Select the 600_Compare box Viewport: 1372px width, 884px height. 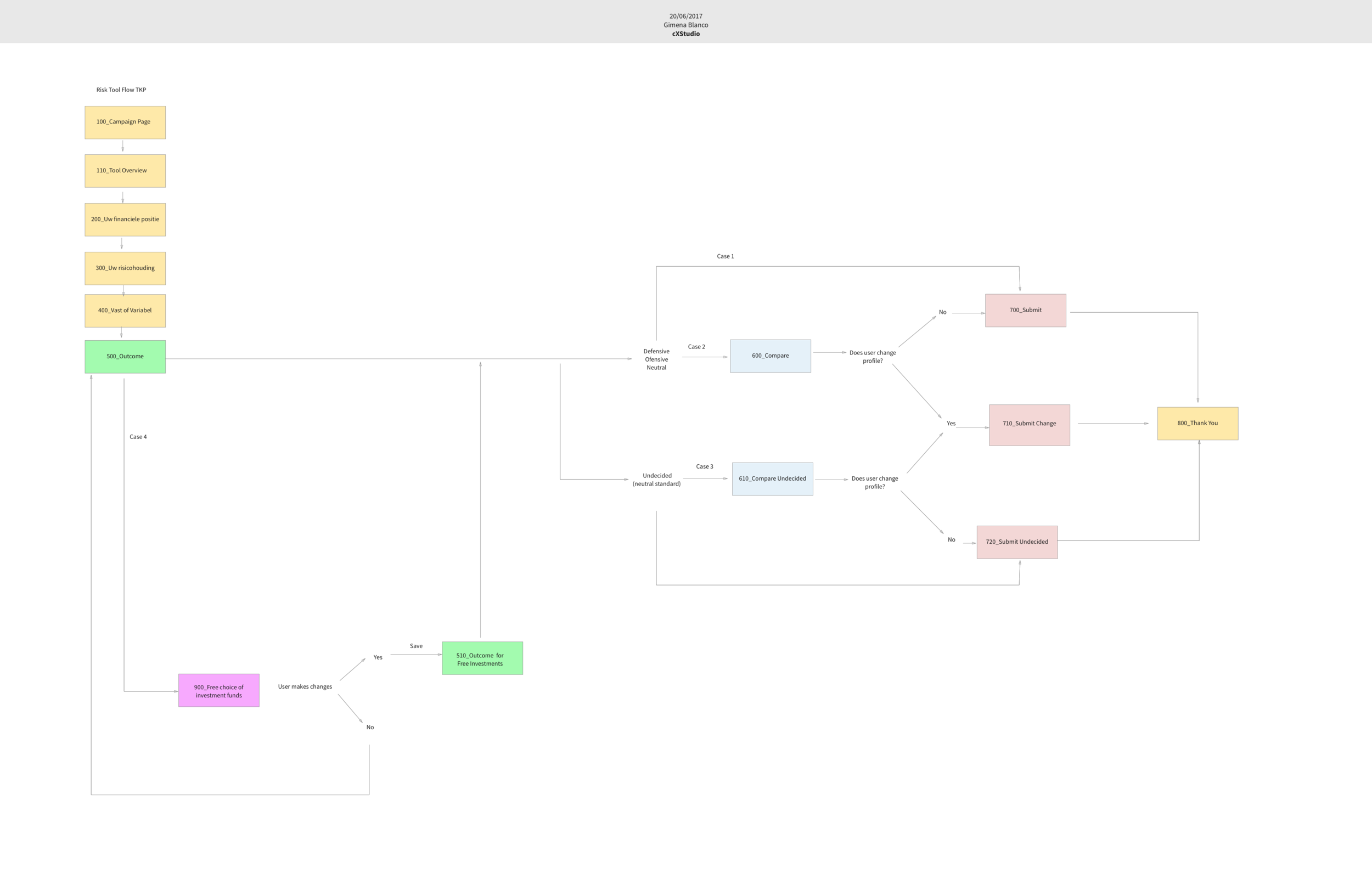tap(771, 356)
